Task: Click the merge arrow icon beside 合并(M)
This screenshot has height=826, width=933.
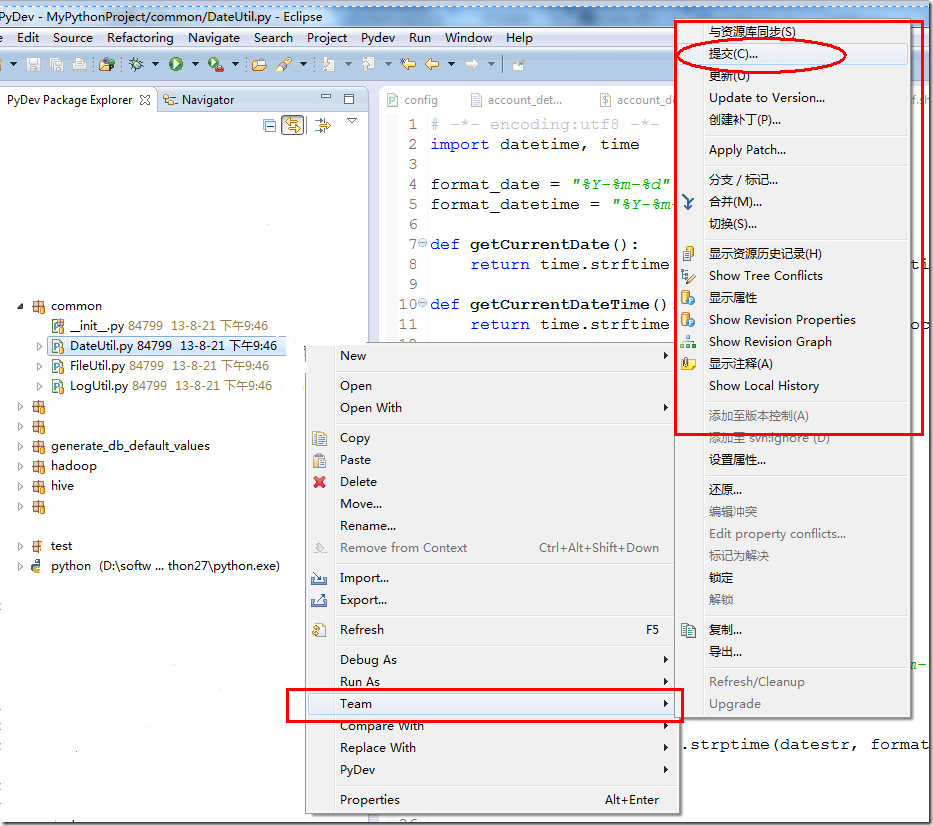Action: 688,202
